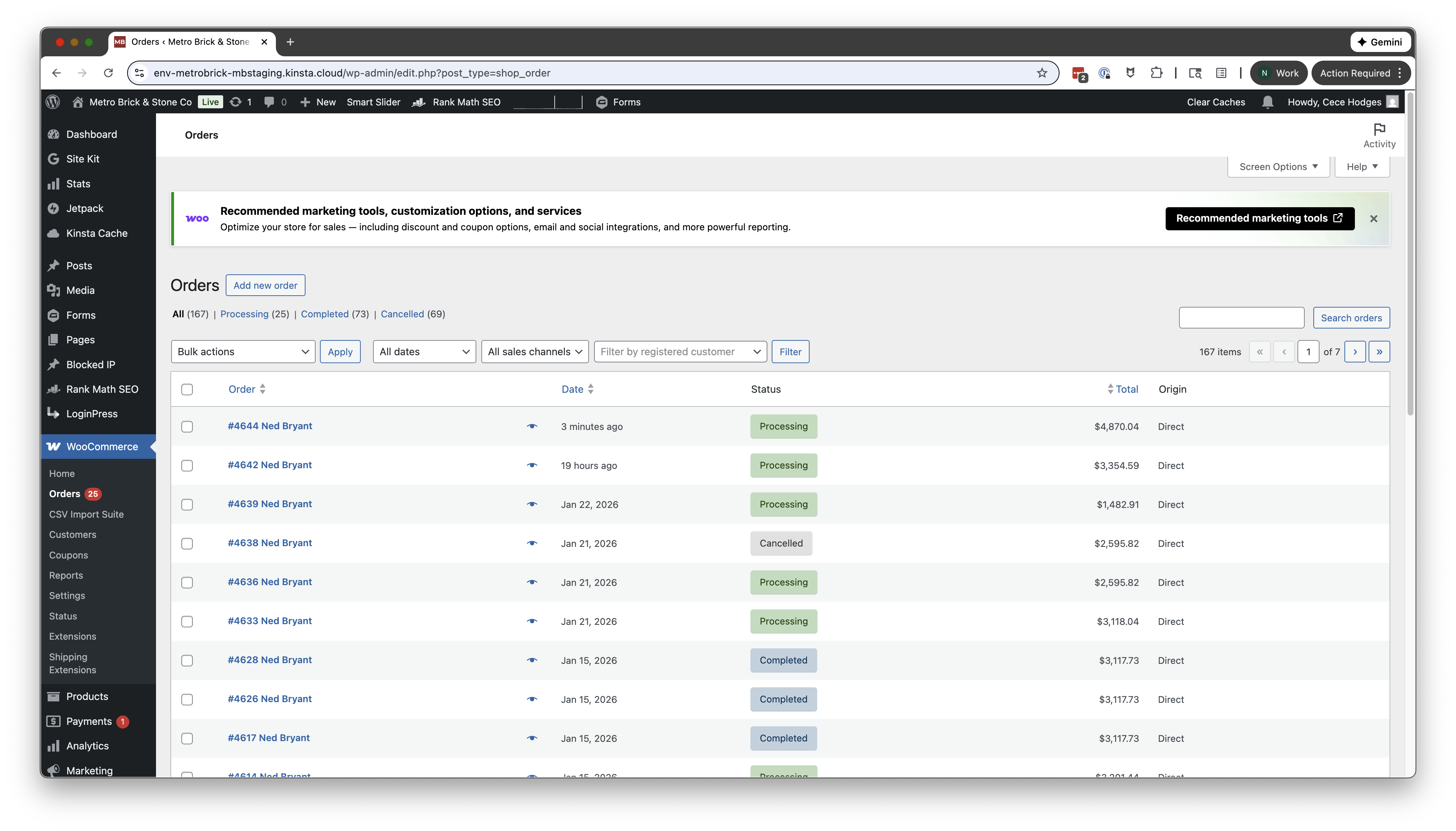
Task: Open Site Kit from the sidebar
Action: click(x=82, y=159)
